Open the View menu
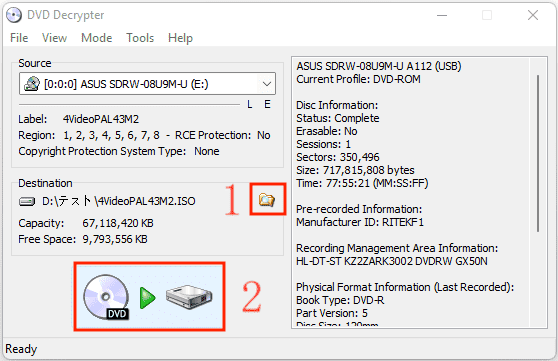The image size is (558, 361). pos(54,38)
